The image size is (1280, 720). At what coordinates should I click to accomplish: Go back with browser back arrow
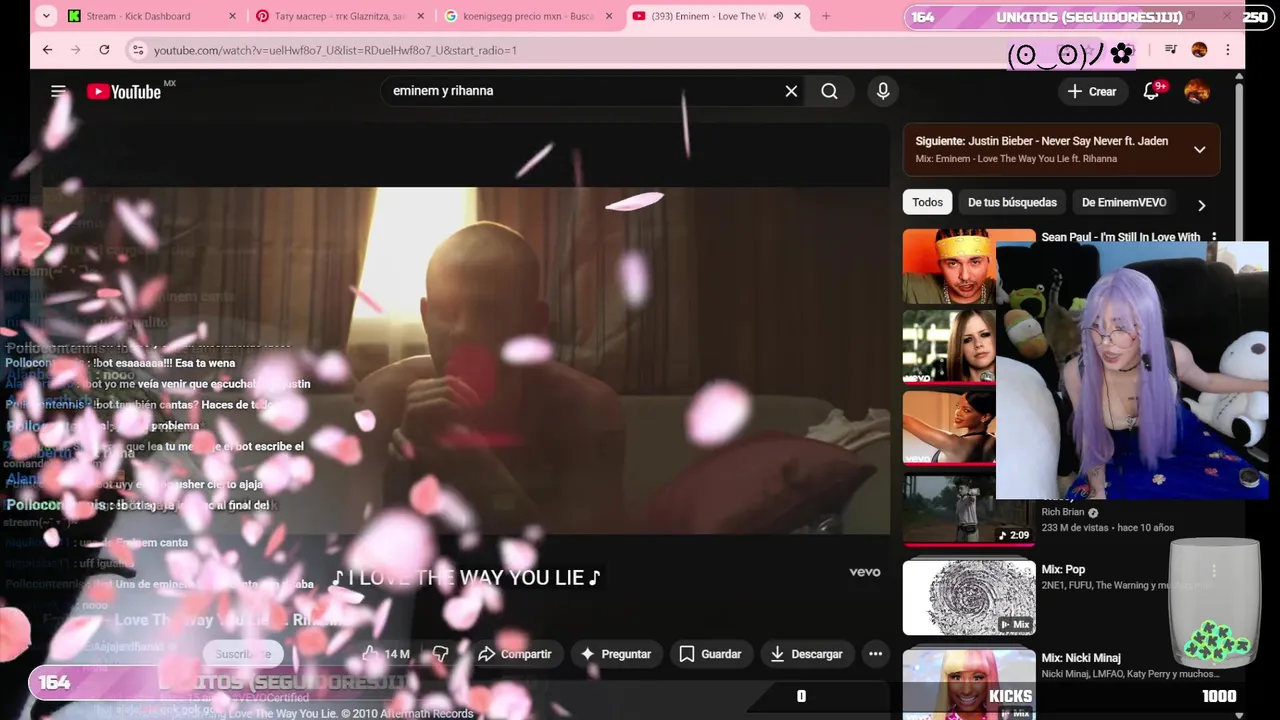[x=47, y=50]
